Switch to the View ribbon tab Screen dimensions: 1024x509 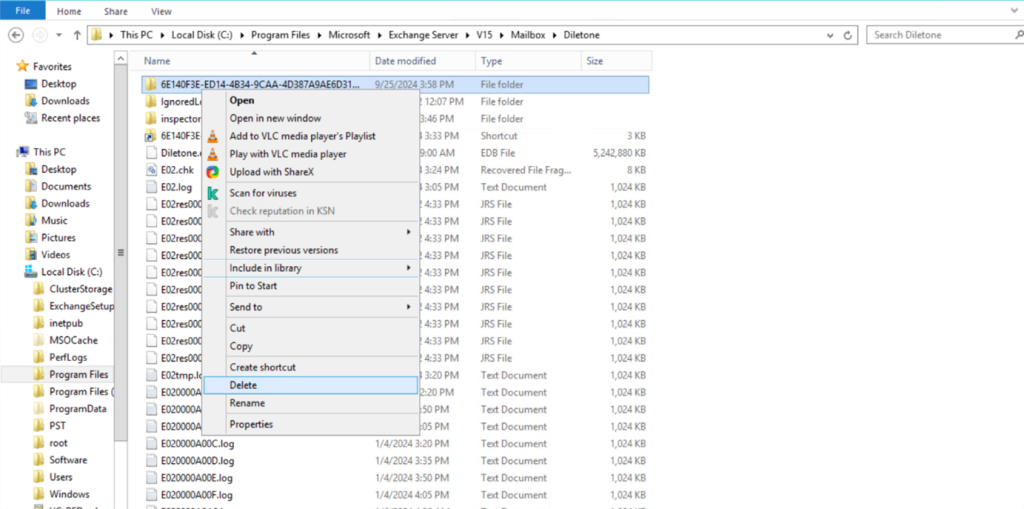click(161, 11)
